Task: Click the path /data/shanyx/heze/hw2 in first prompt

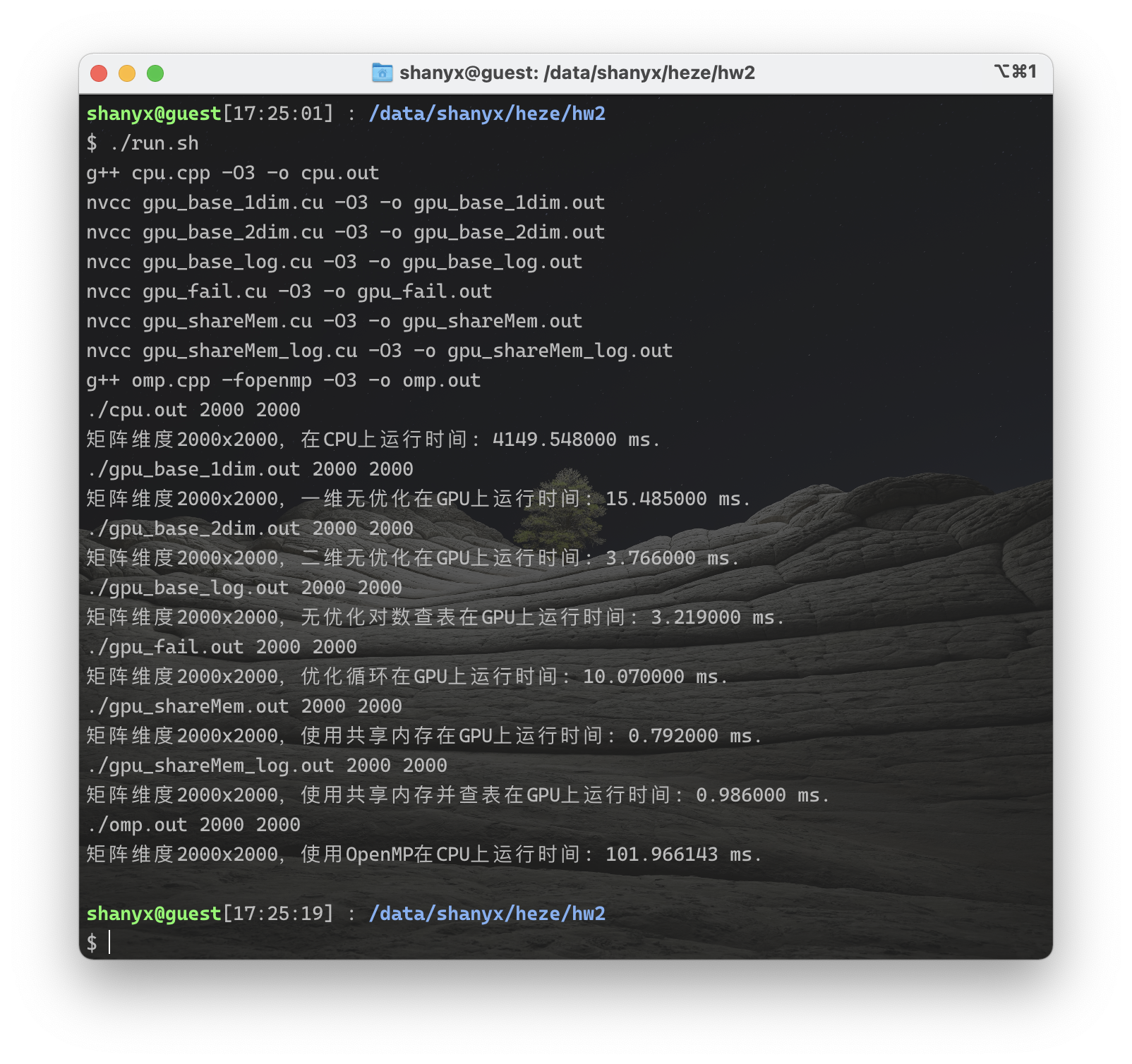Action: (x=487, y=114)
